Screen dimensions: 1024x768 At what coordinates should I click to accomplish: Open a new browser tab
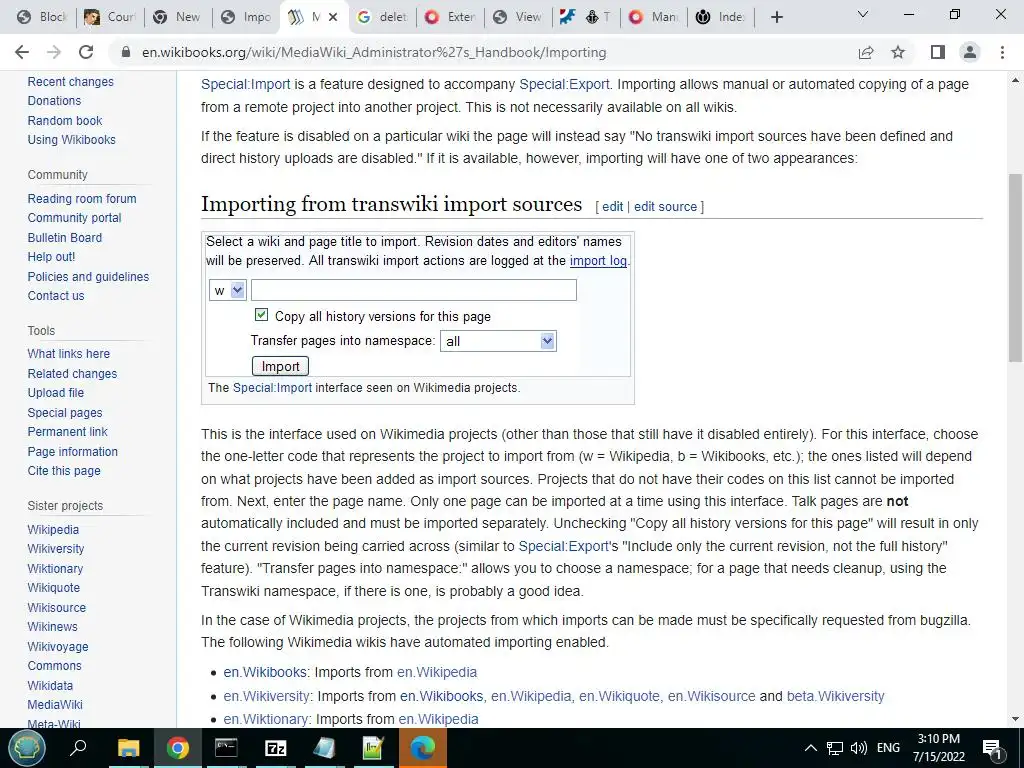tap(776, 17)
